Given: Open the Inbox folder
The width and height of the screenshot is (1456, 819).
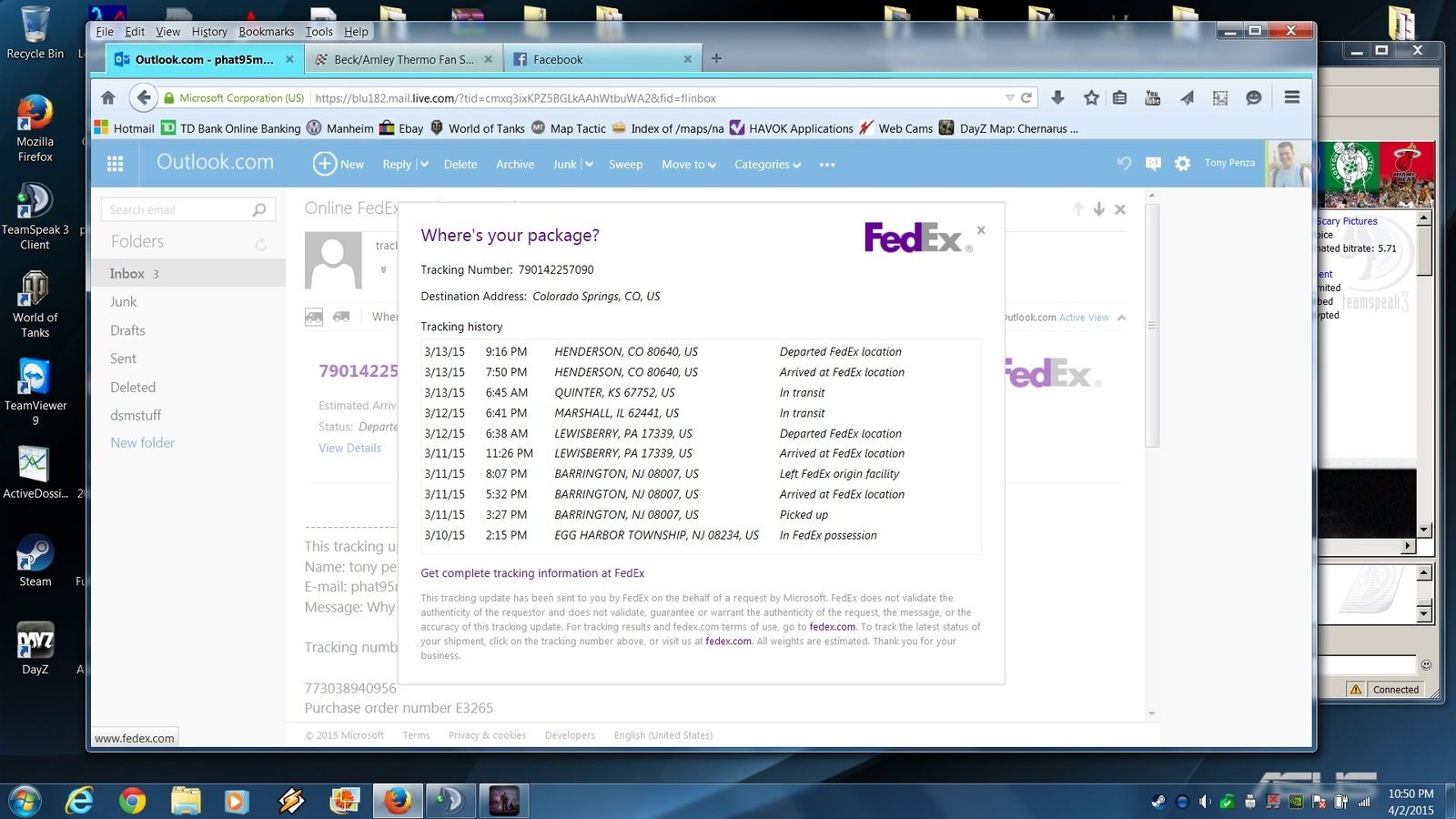Looking at the screenshot, I should pos(188,273).
